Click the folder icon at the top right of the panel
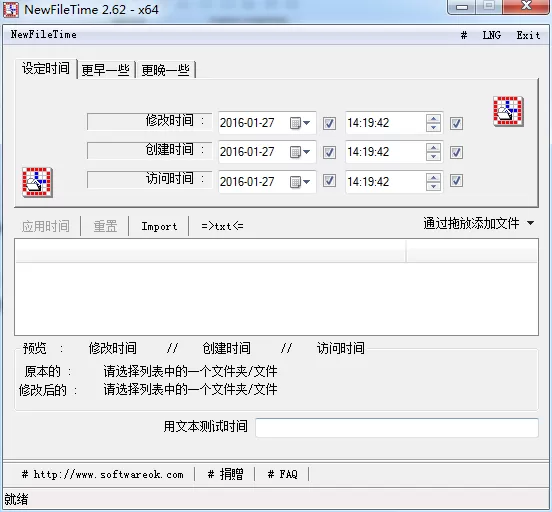552x512 pixels. coord(508,111)
